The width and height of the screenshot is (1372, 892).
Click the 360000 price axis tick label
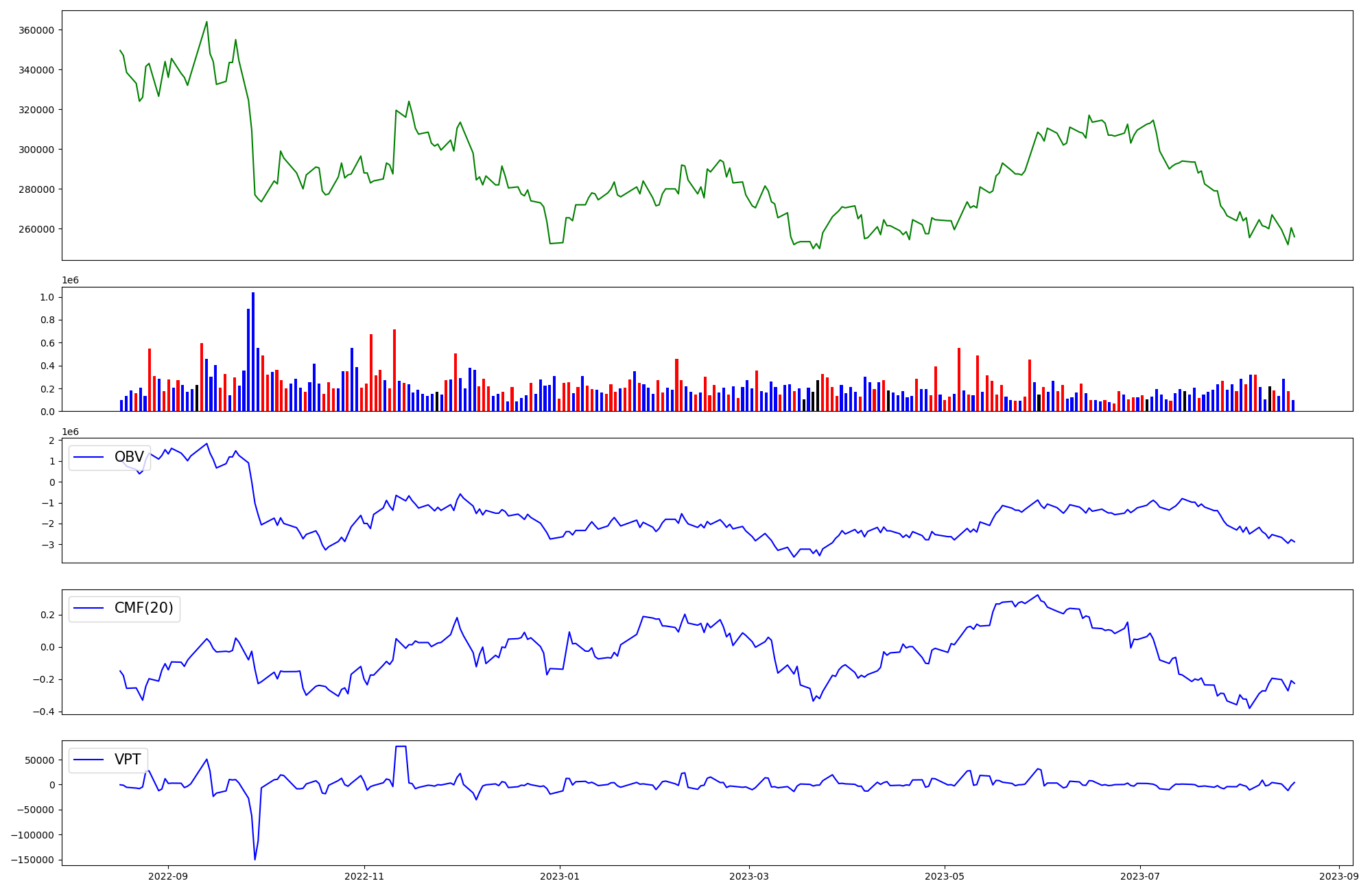pyautogui.click(x=36, y=30)
